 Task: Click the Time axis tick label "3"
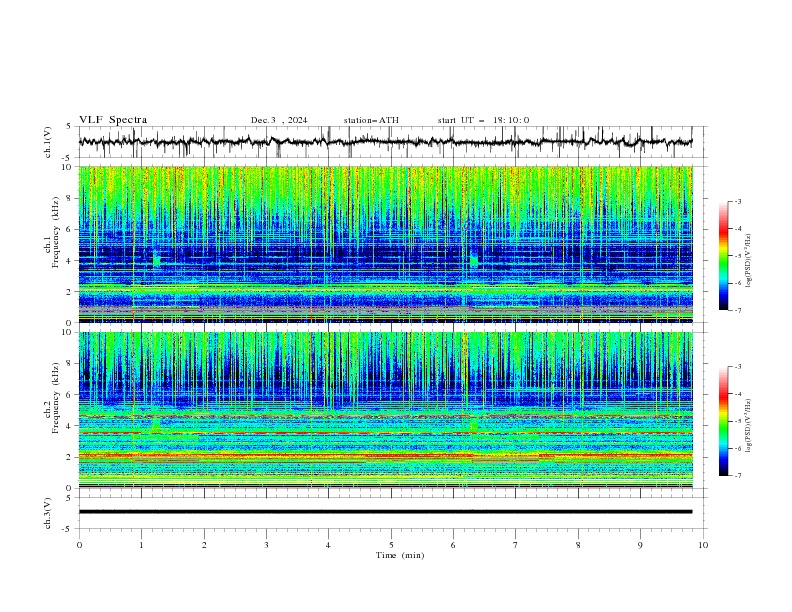[266, 545]
